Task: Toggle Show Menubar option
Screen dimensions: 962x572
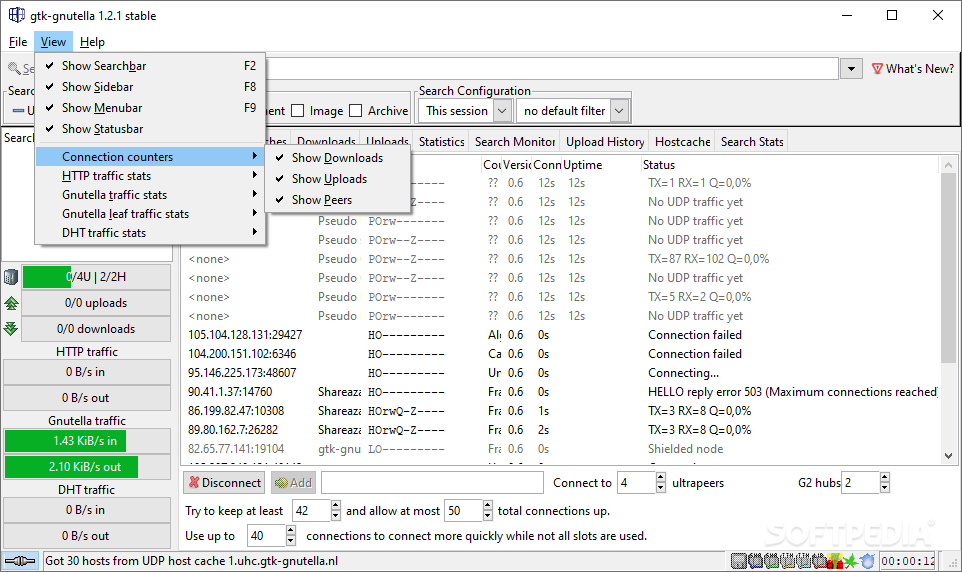Action: coord(150,107)
